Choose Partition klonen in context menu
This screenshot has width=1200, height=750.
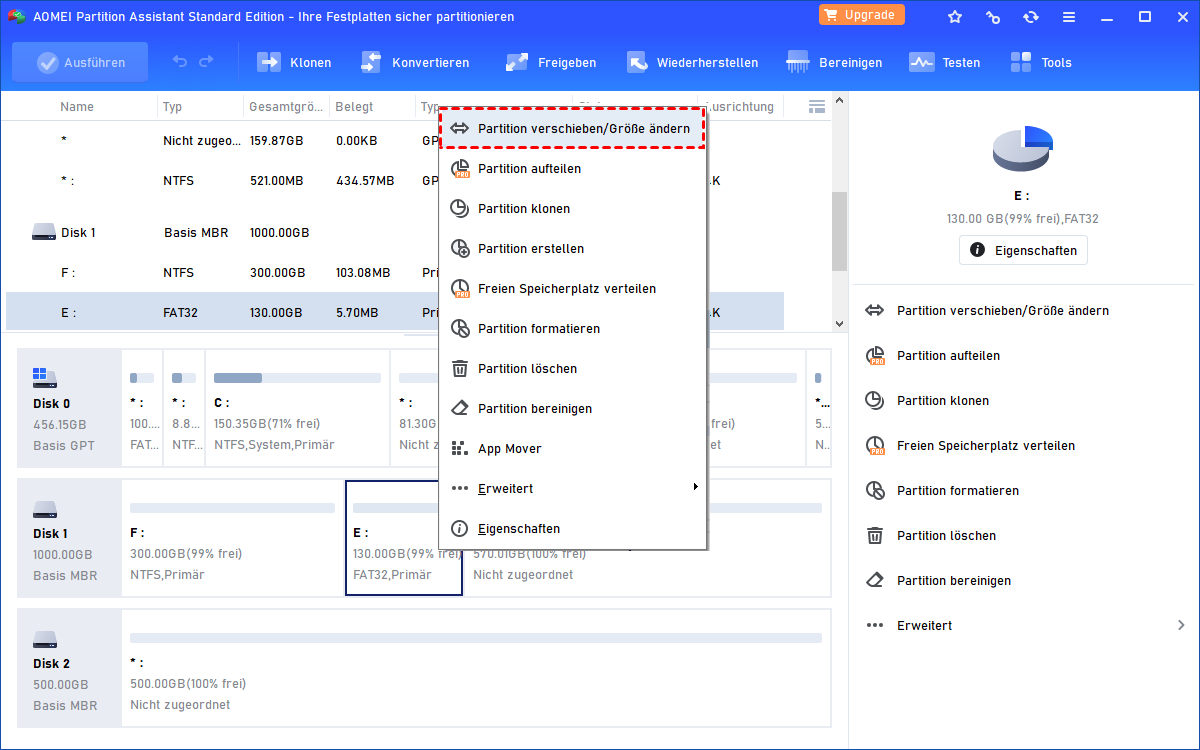(573, 209)
